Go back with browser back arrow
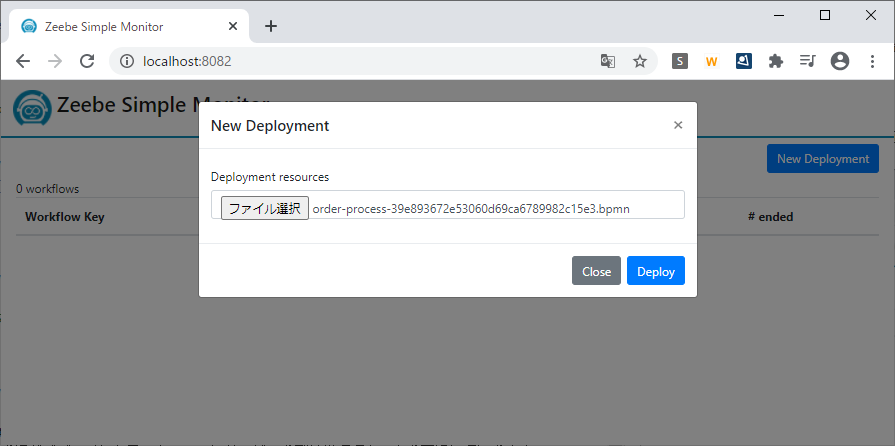The height and width of the screenshot is (446, 895). coord(23,61)
